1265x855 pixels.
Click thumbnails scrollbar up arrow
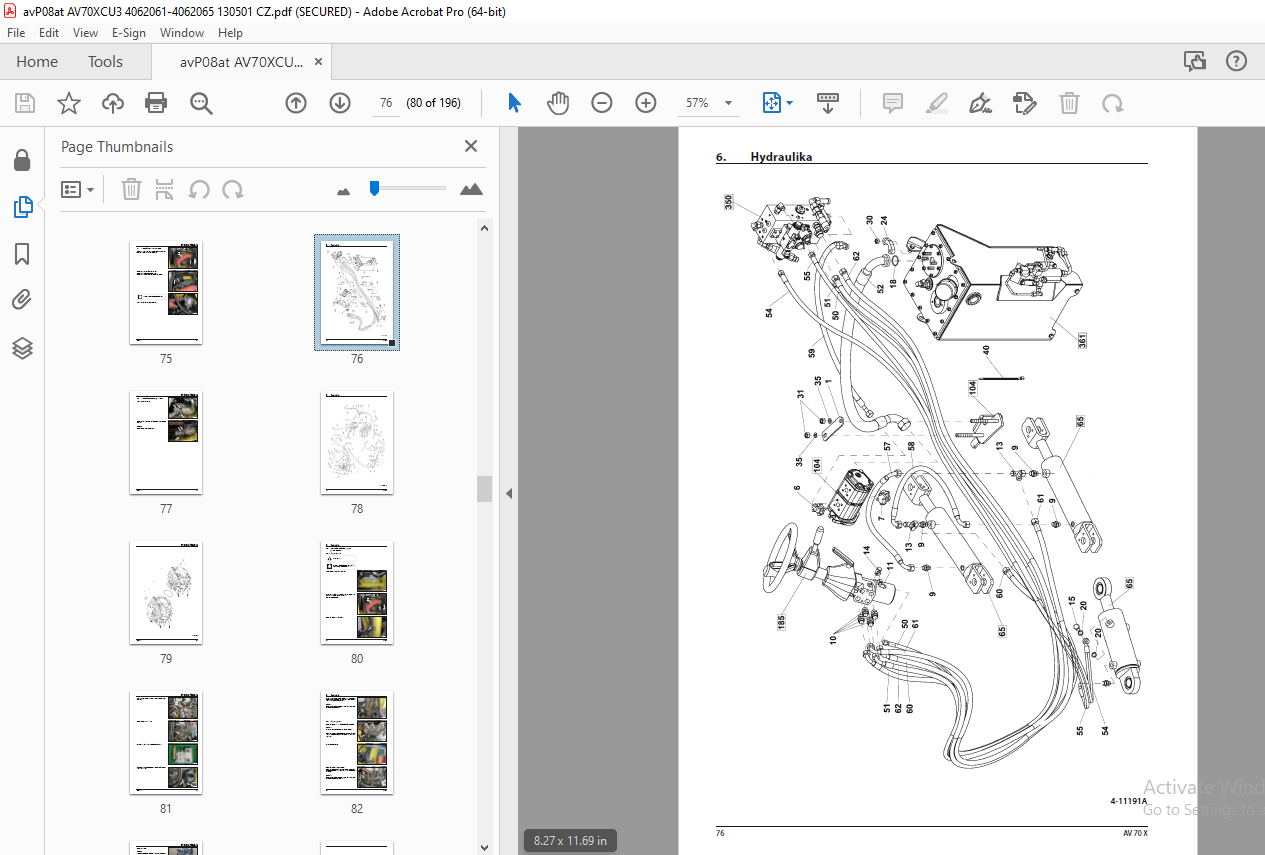[x=484, y=227]
